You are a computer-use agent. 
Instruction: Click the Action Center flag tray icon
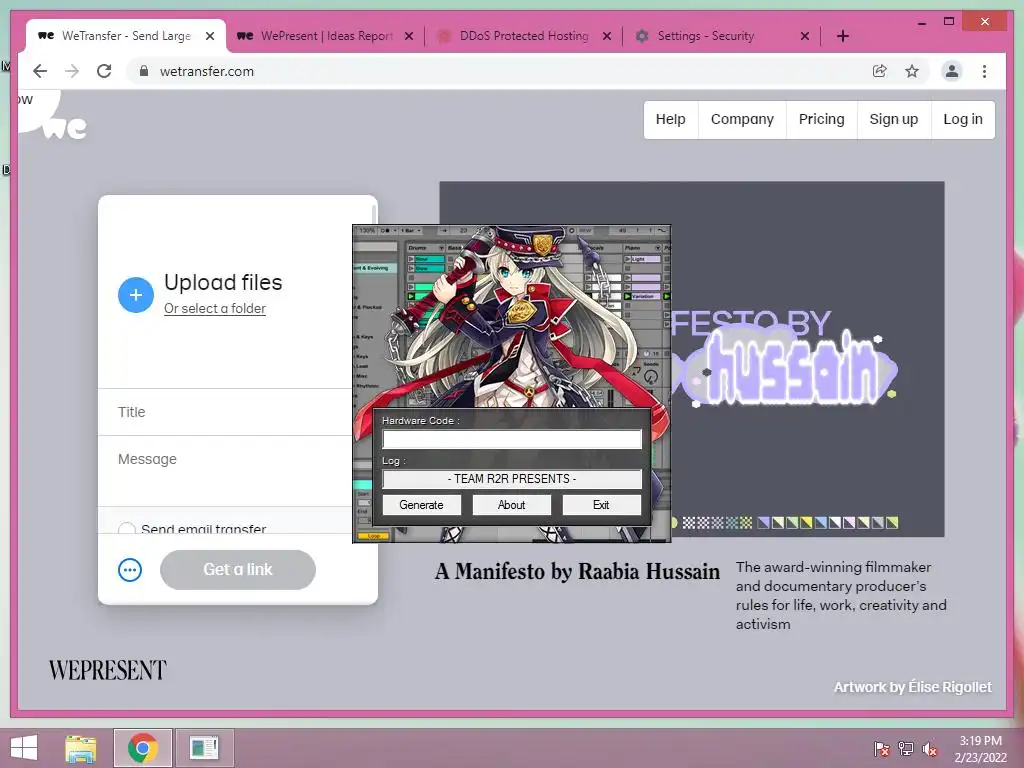882,748
